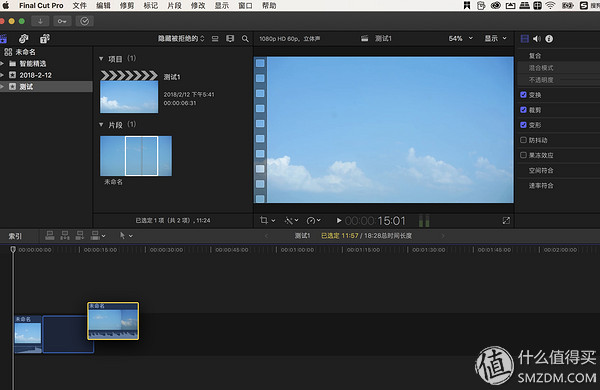This screenshot has height=390, width=600.
Task: Select the gap clip in storyline
Action: 68,334
